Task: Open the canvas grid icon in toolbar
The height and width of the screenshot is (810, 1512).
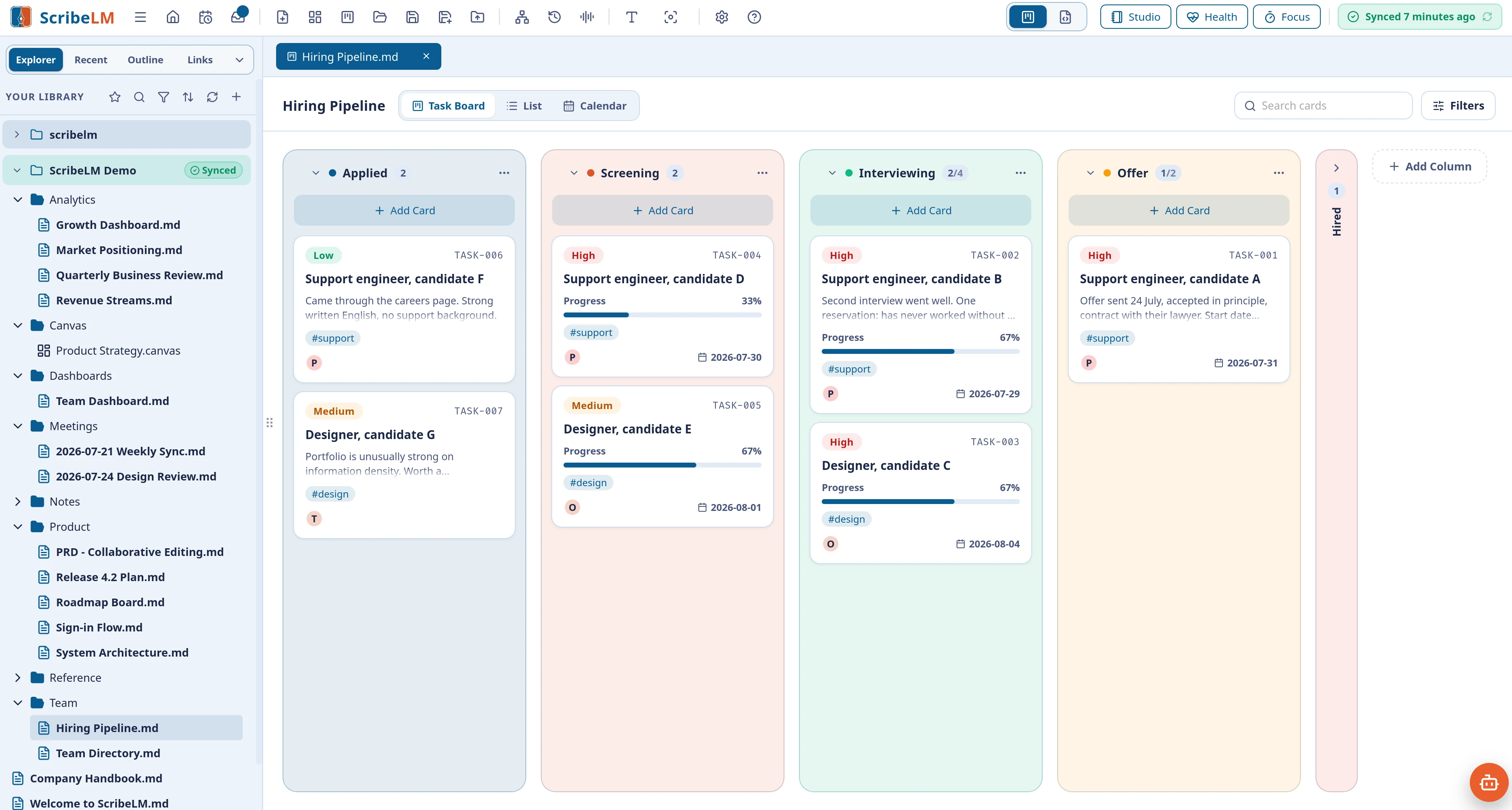Action: [x=315, y=17]
